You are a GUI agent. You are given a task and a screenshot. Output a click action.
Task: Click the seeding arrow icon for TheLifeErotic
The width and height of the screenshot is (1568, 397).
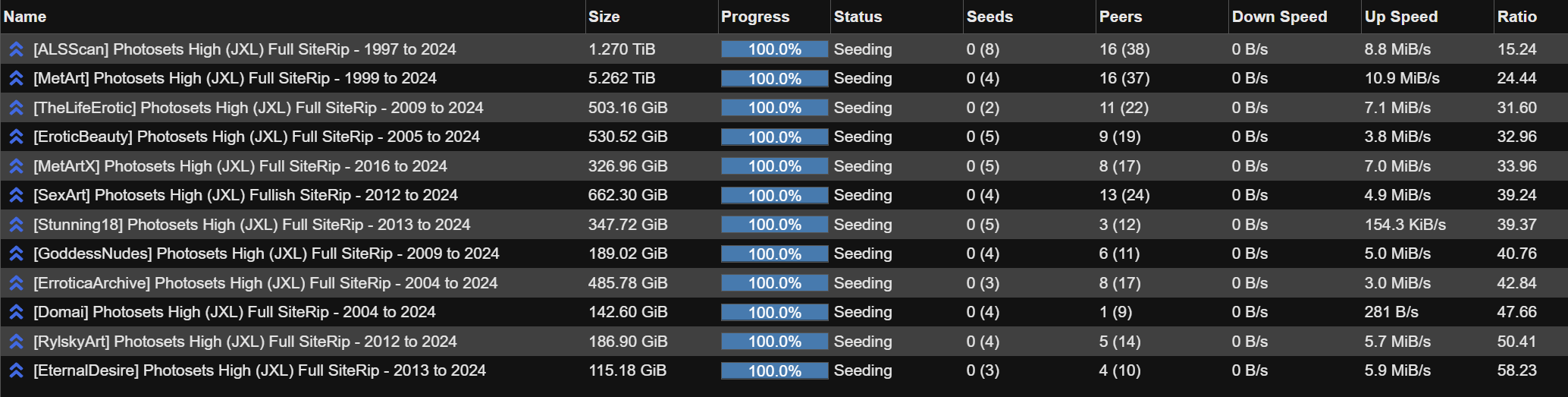point(16,109)
